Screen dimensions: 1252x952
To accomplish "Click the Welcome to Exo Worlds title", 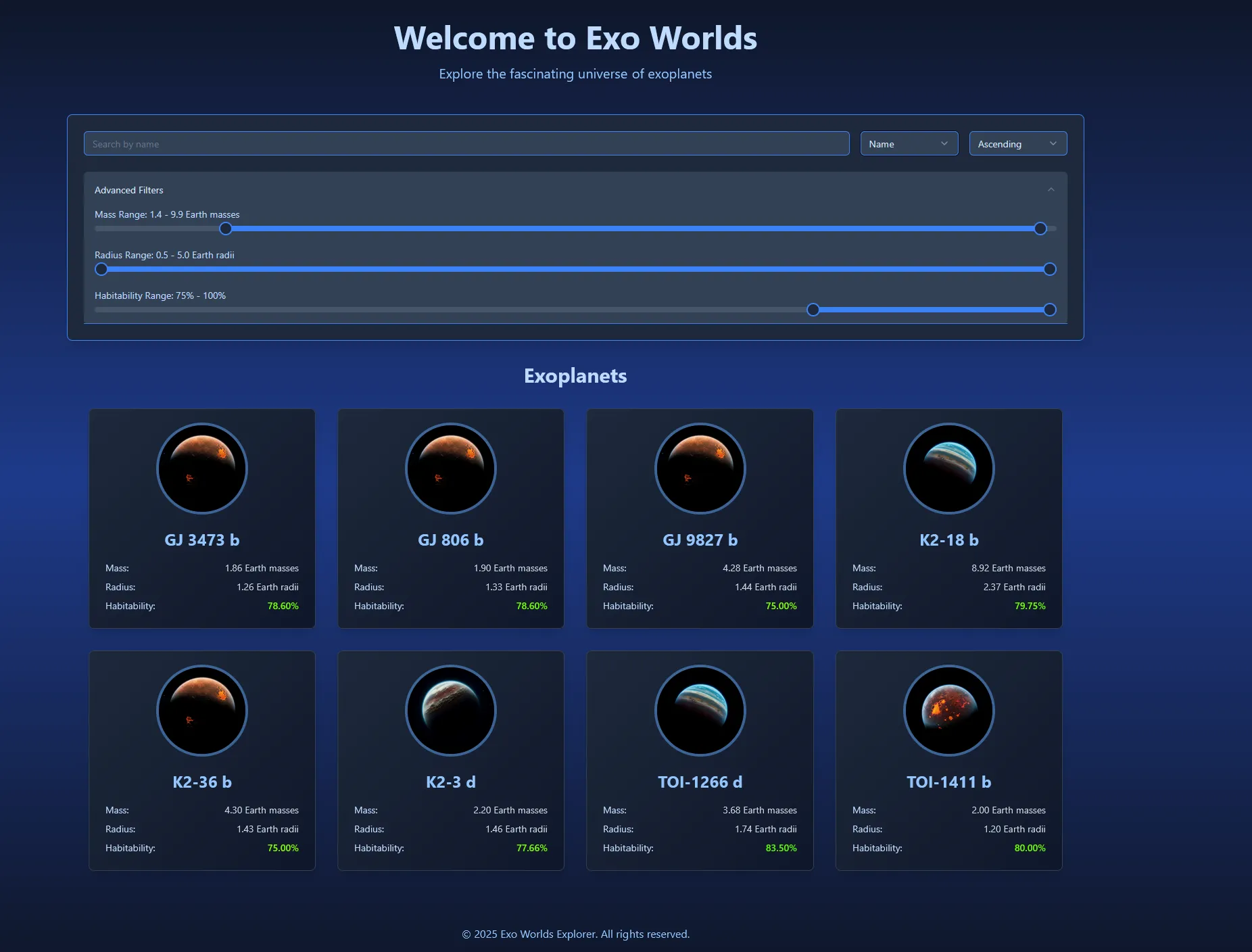I will 575,39.
